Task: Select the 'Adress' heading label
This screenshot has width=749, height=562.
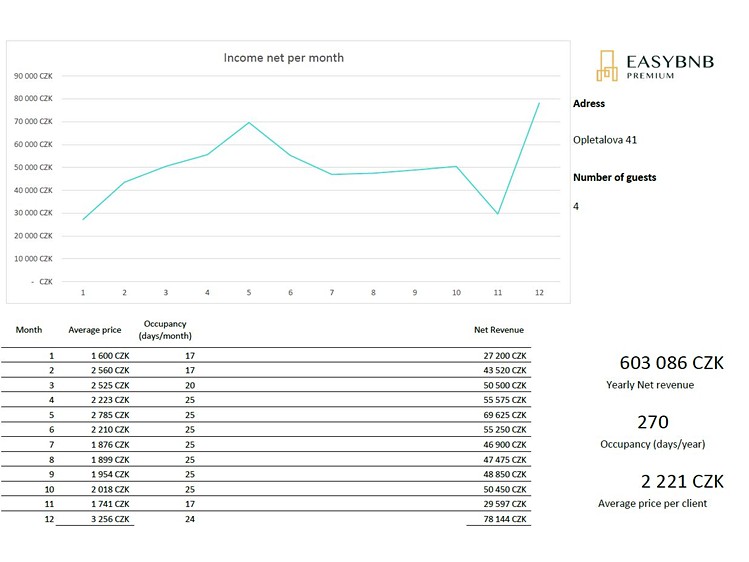Action: coord(589,104)
